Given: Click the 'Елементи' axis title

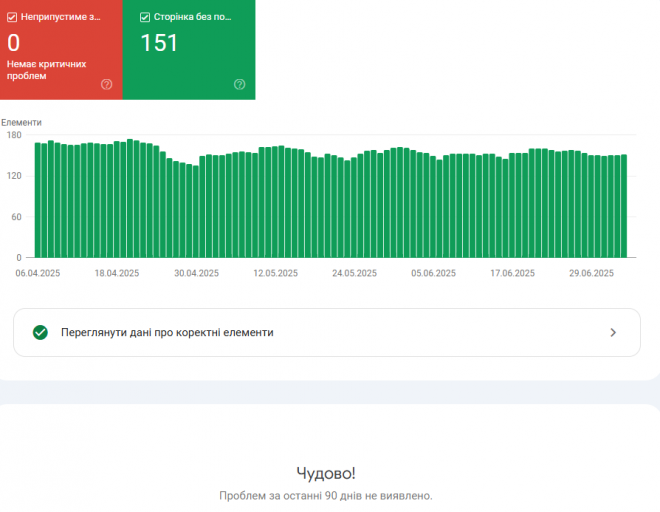Looking at the screenshot, I should (x=21, y=123).
